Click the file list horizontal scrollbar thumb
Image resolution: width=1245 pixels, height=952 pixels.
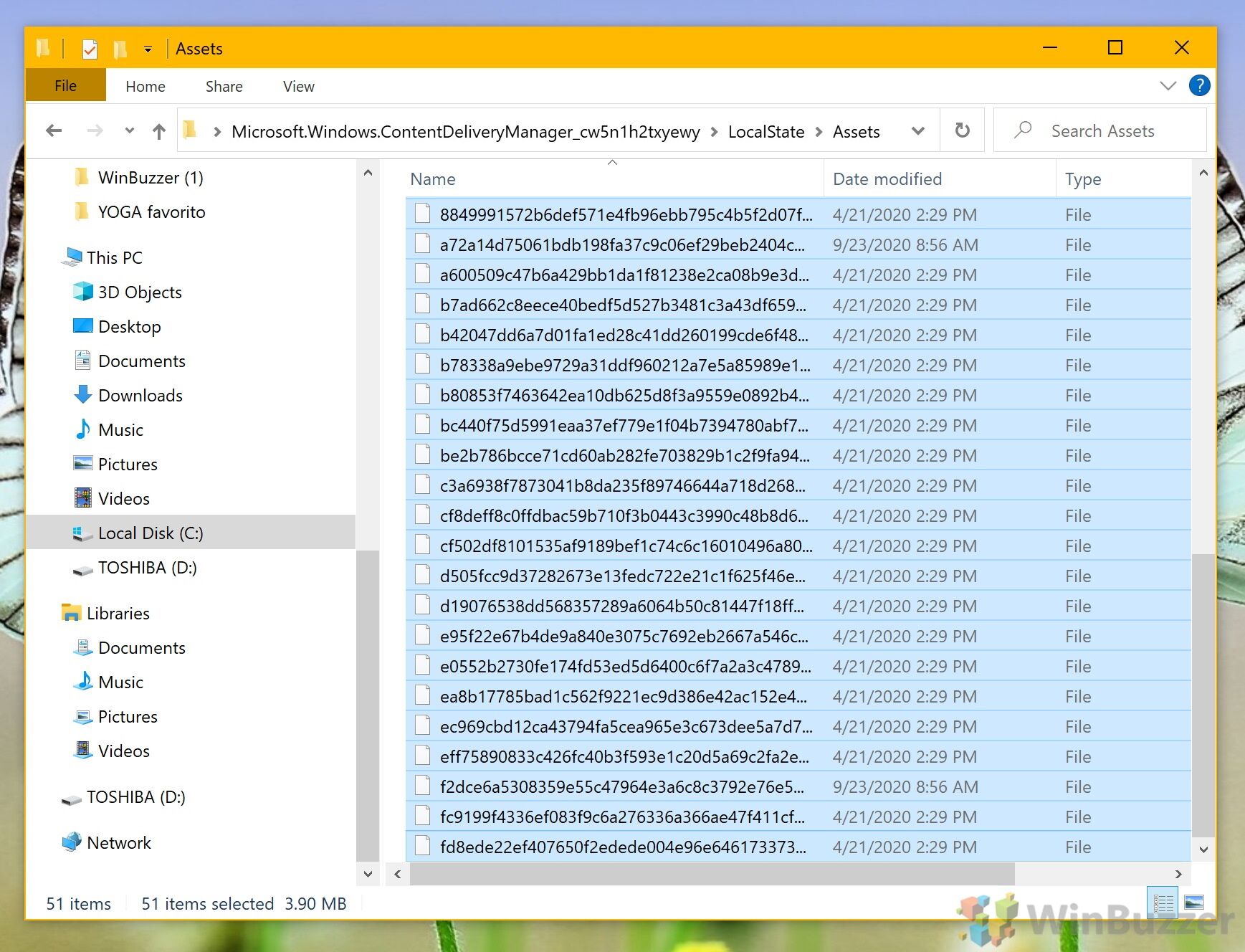tap(712, 874)
